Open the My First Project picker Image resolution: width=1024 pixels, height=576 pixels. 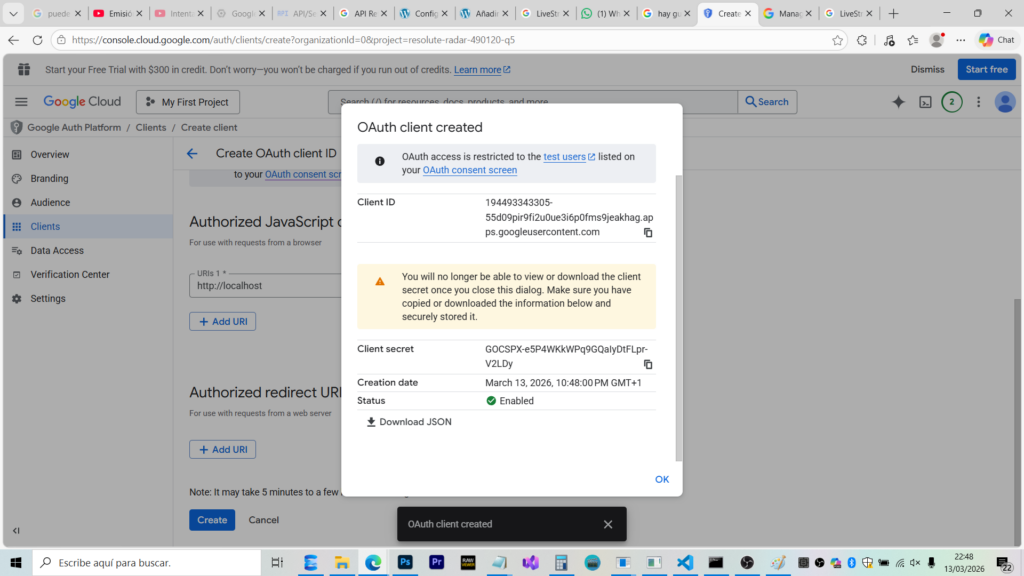coord(187,102)
